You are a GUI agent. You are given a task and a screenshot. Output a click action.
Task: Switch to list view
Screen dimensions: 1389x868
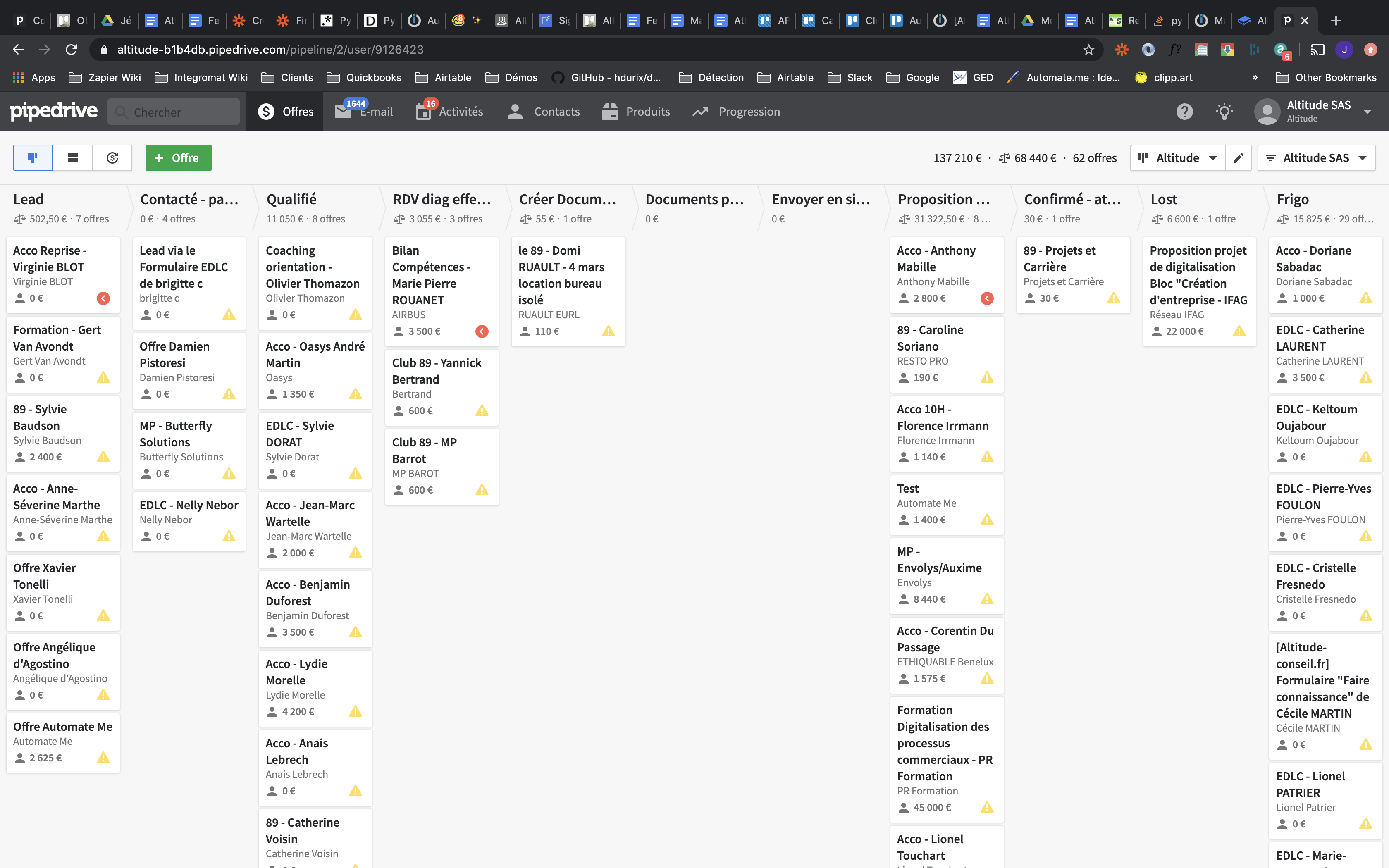pos(72,158)
